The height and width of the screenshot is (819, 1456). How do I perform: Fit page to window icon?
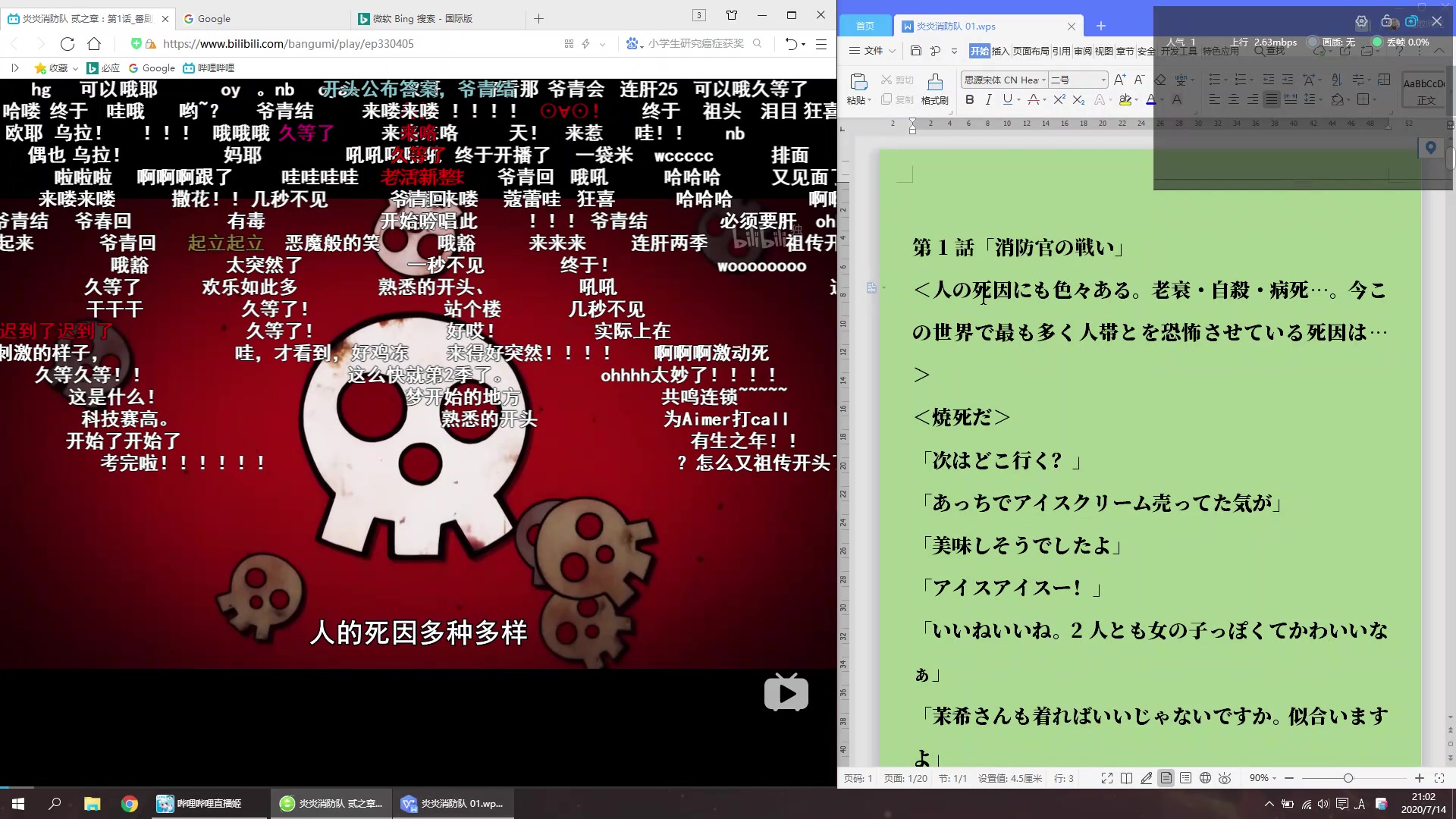click(1439, 778)
